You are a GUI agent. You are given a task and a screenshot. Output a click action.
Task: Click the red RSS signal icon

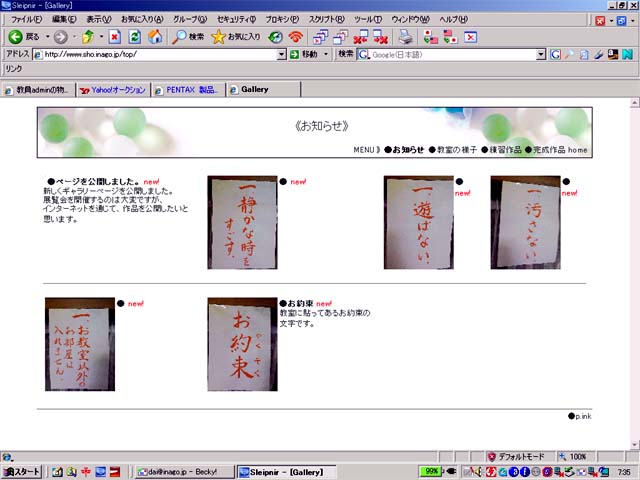coord(295,37)
